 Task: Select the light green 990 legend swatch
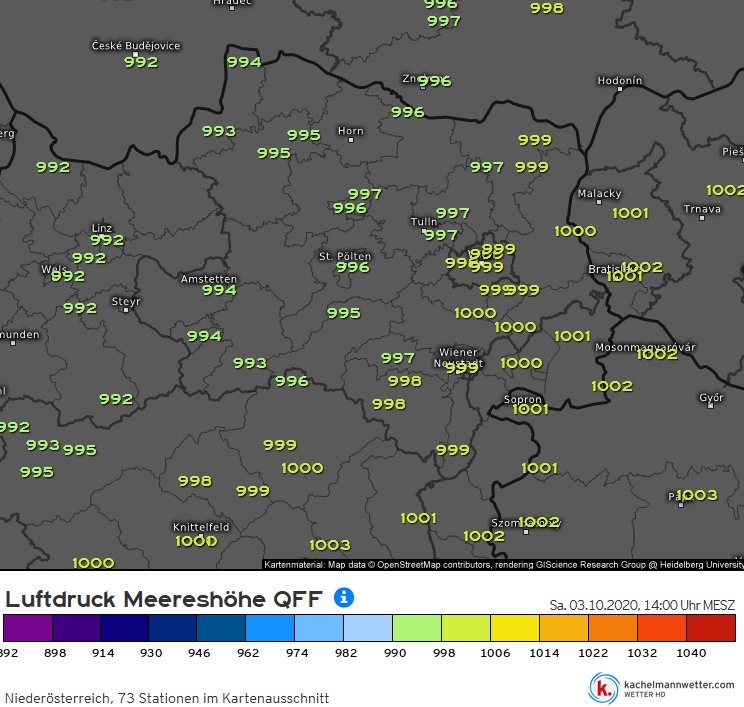[x=417, y=628]
